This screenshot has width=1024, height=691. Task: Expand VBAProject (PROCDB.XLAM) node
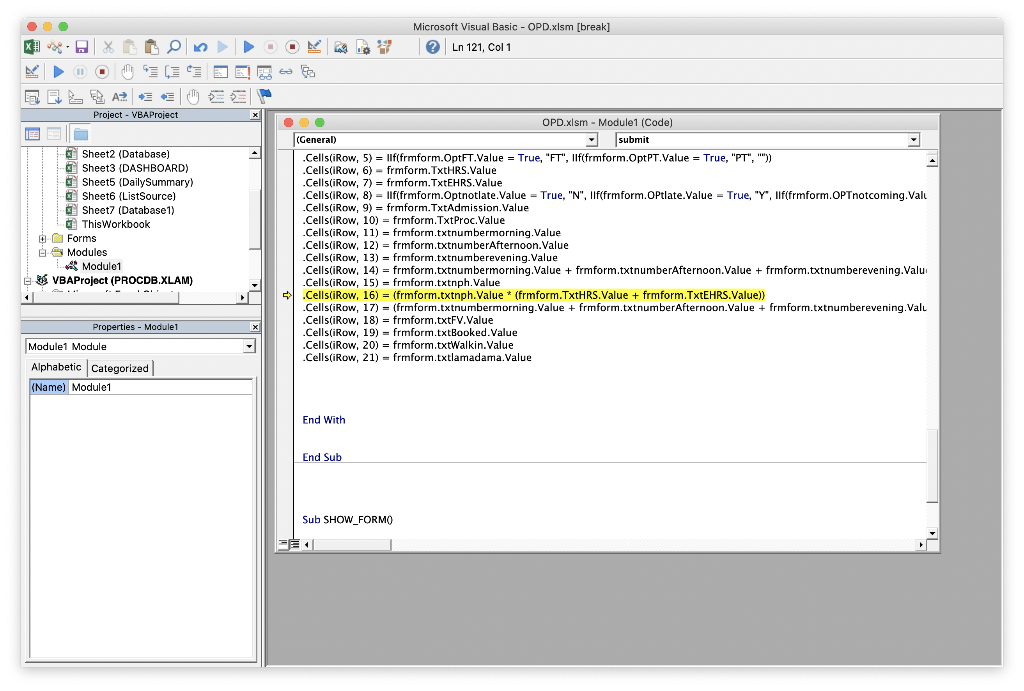pyautogui.click(x=28, y=281)
